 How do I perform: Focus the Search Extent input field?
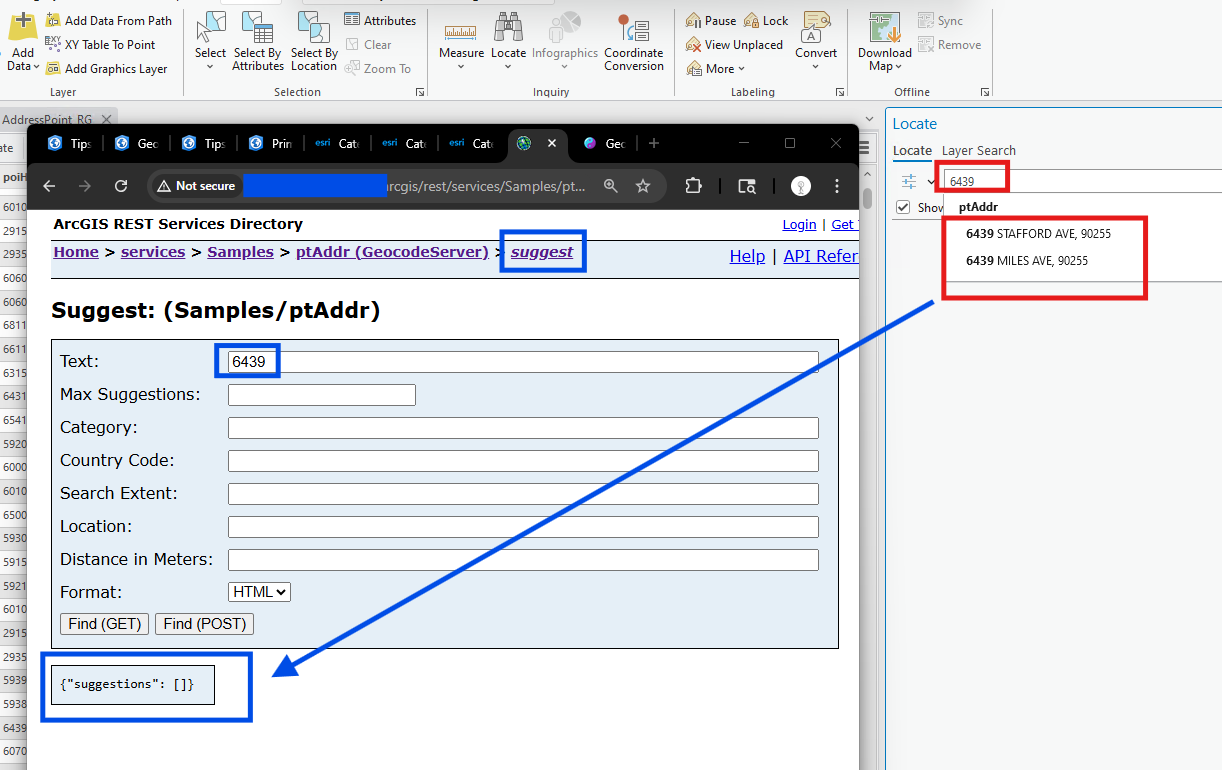tap(523, 493)
